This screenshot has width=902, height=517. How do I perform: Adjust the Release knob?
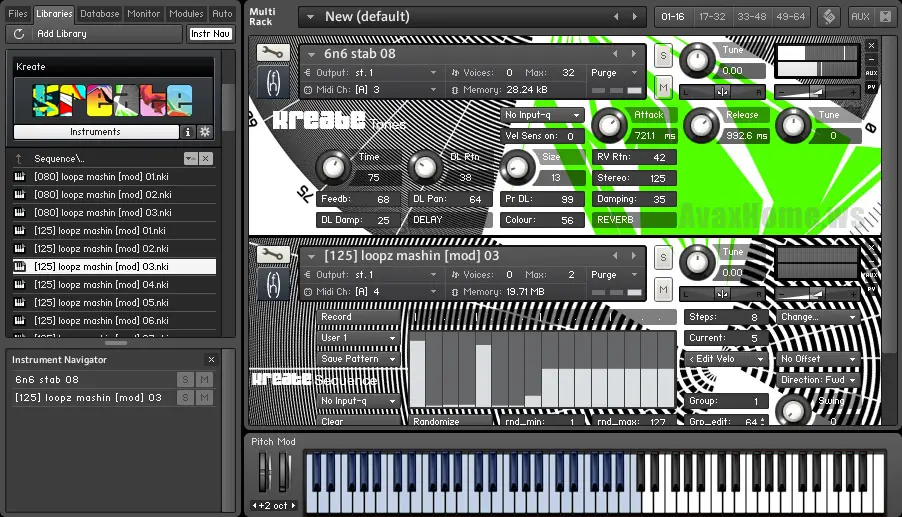[x=701, y=125]
